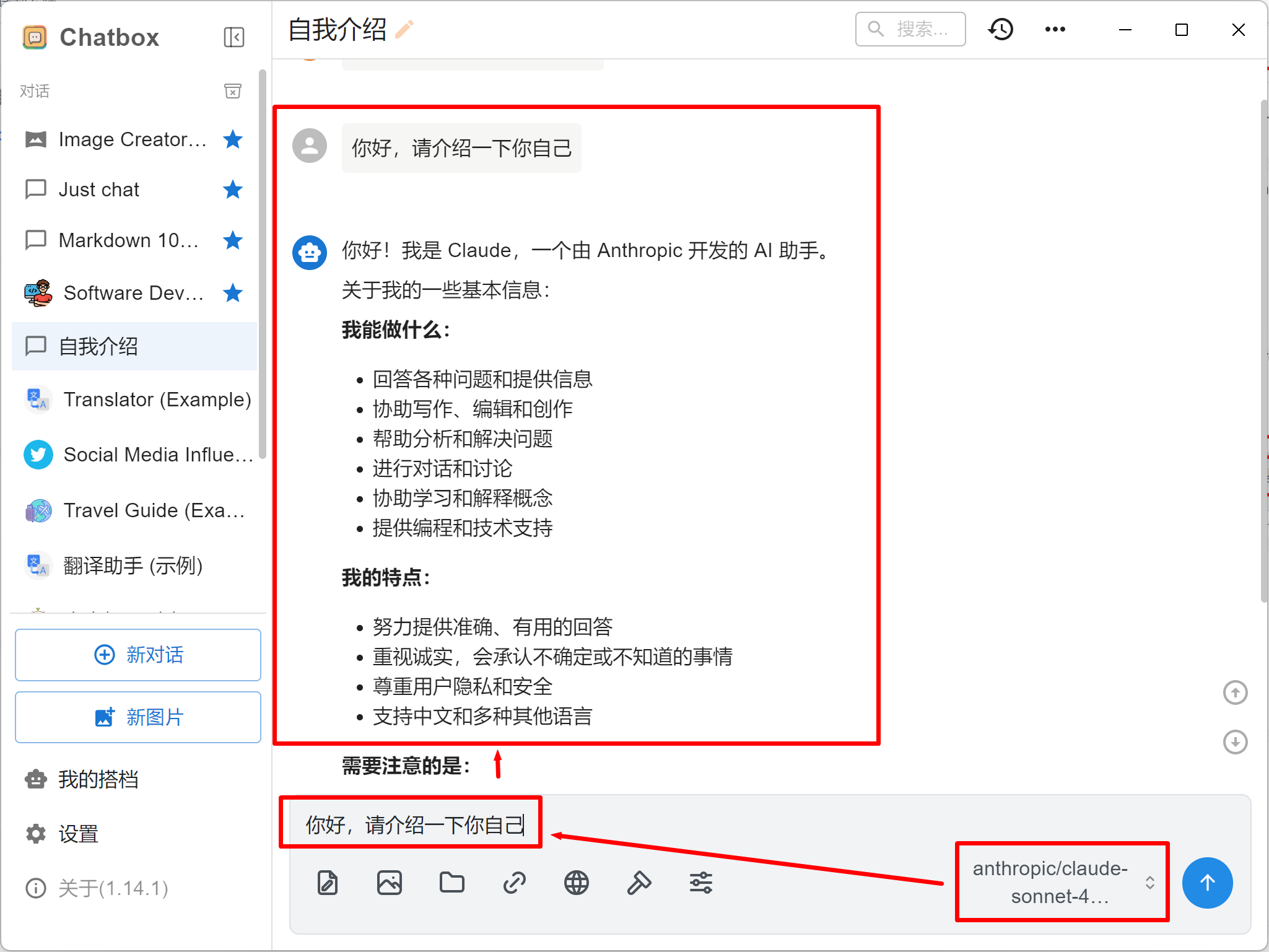
Task: Jump to top with the up-arrow circle
Action: 1236,692
